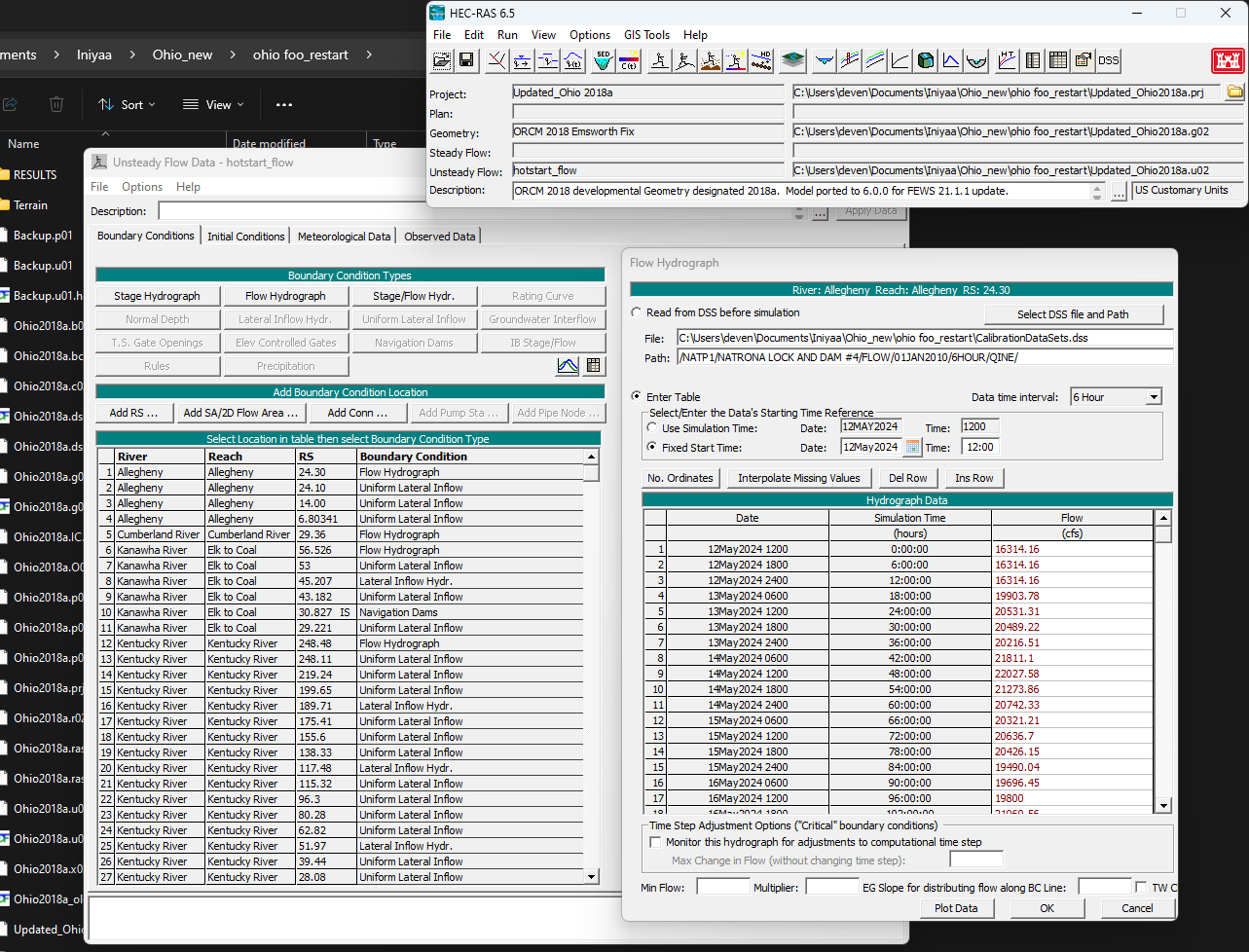The image size is (1249, 952).
Task: Open the Sort dropdown in File Explorer
Action: [x=128, y=104]
